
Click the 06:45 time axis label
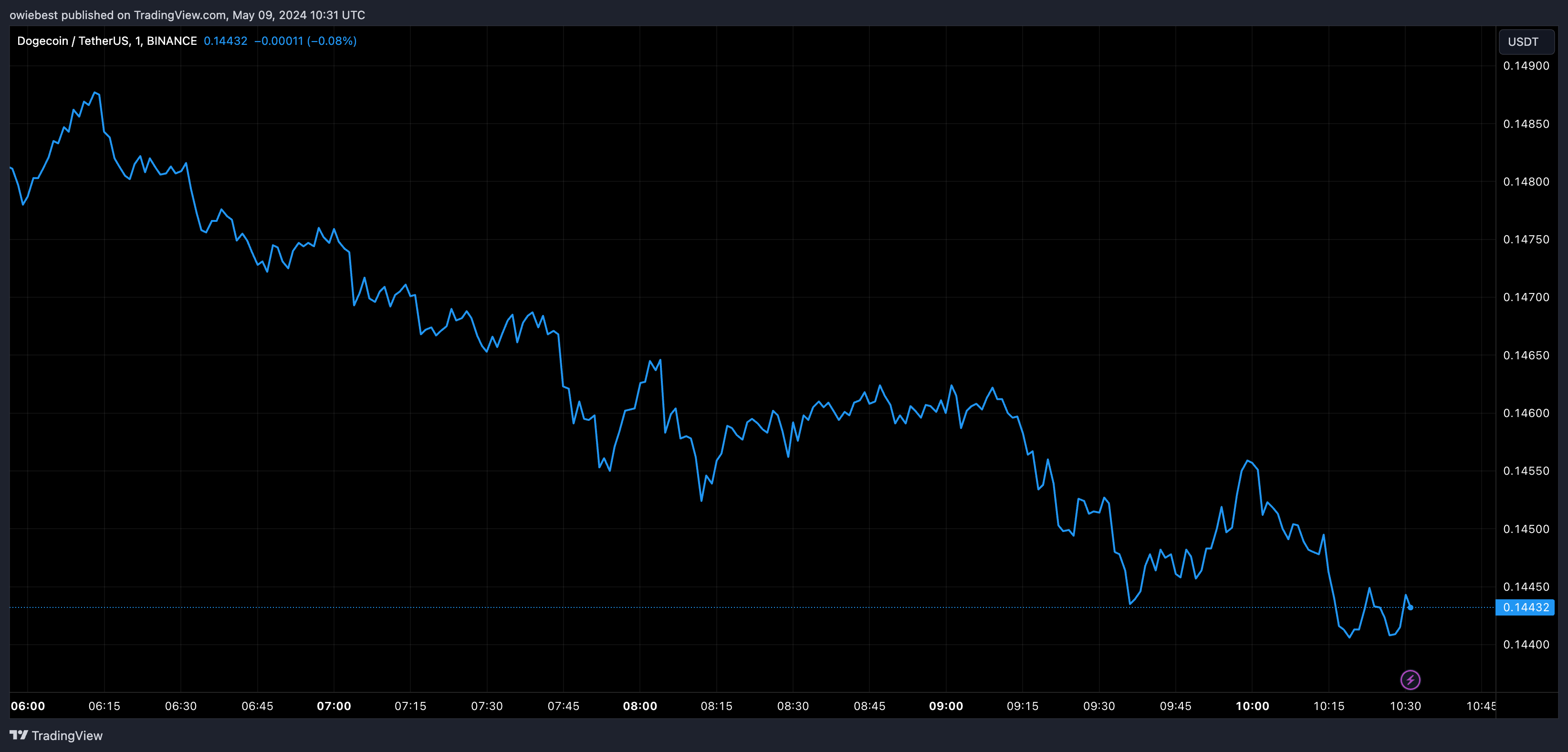coord(258,706)
